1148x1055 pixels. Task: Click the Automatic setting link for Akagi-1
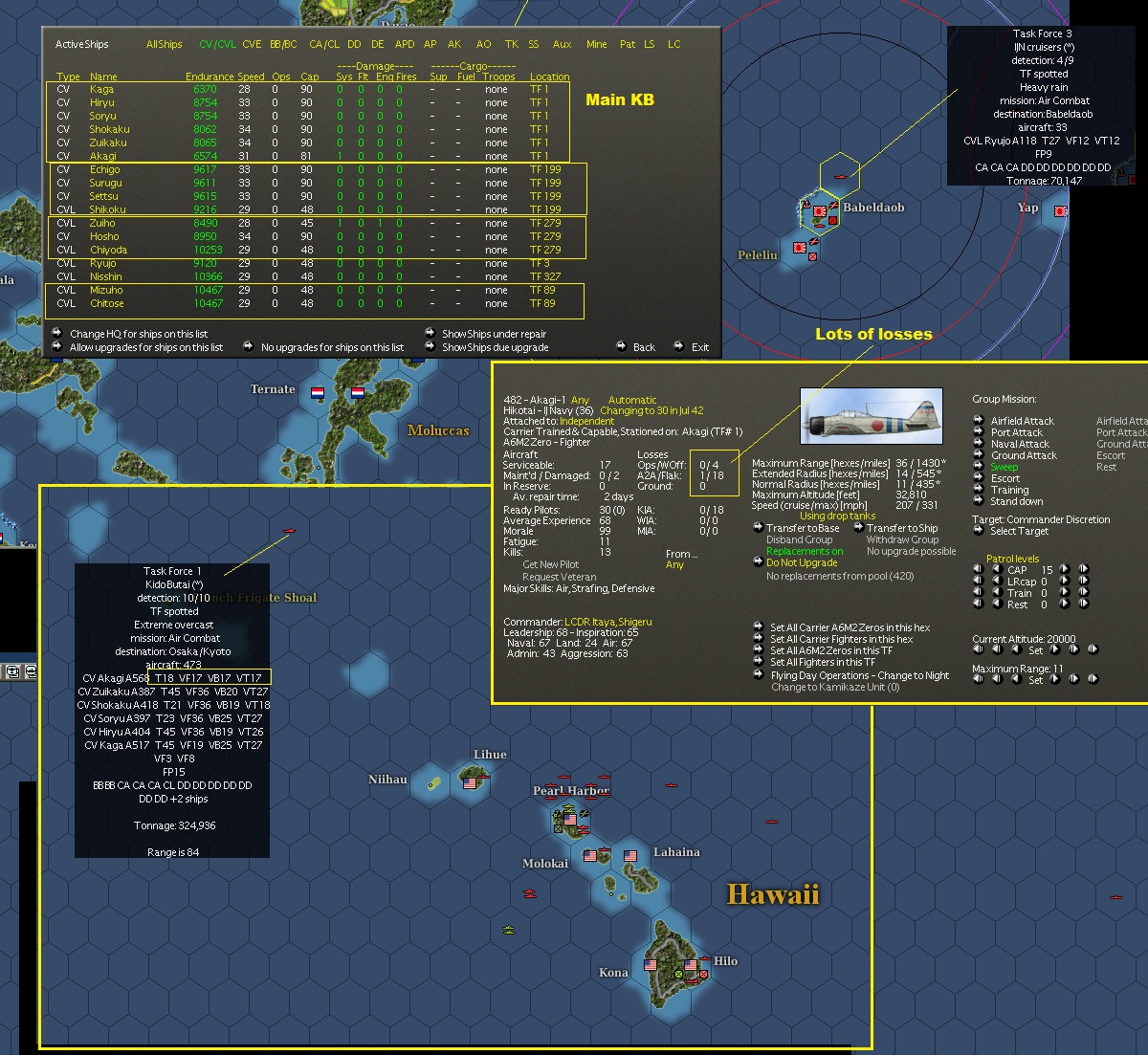(632, 400)
